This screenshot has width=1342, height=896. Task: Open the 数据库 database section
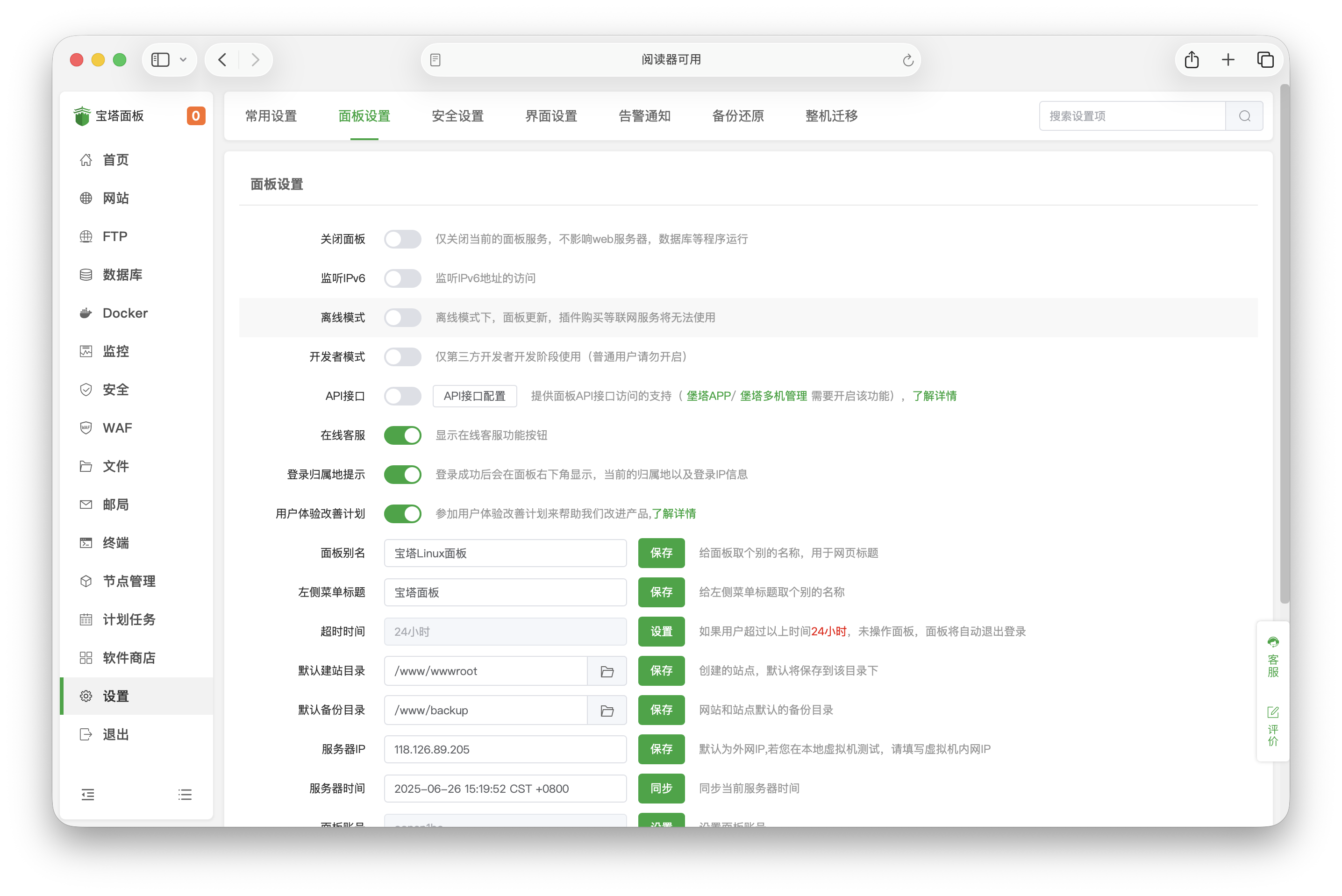pyautogui.click(x=123, y=274)
